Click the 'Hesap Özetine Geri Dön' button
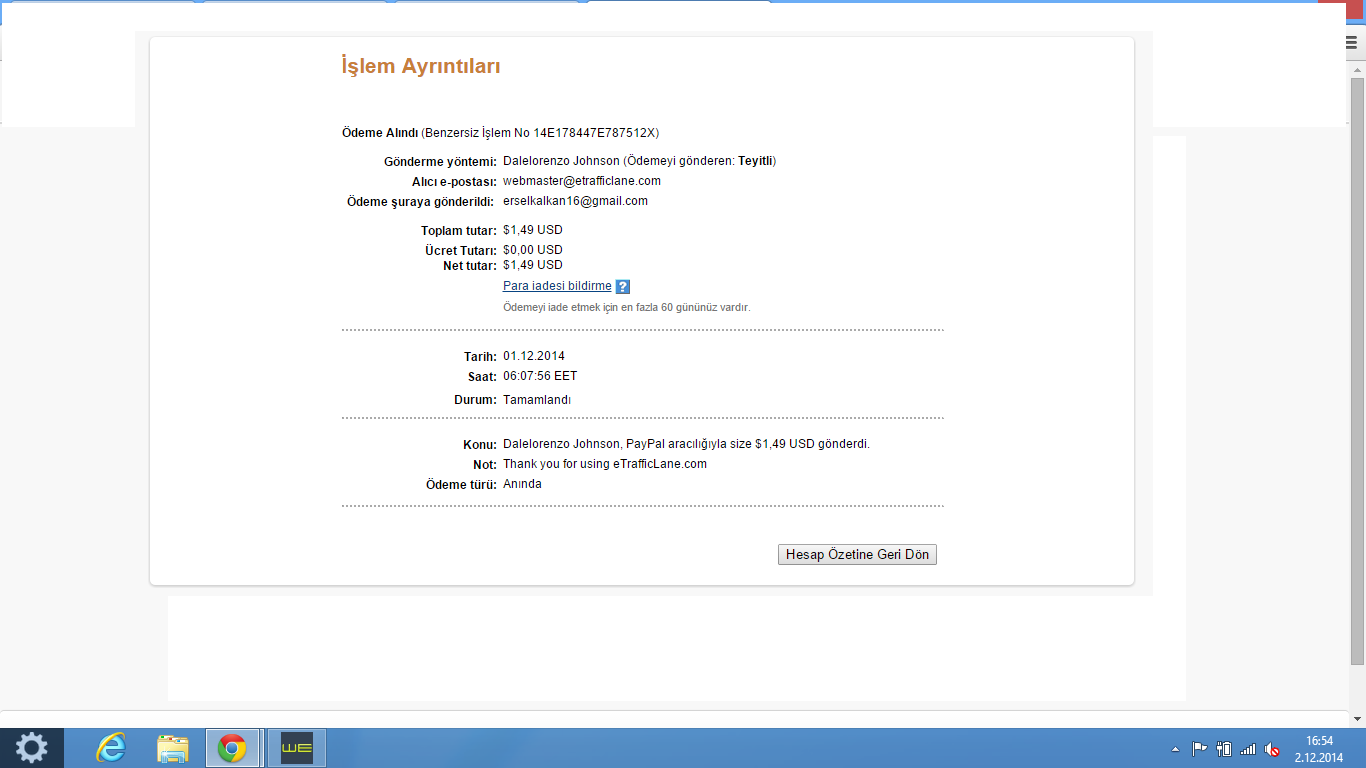 tap(857, 555)
